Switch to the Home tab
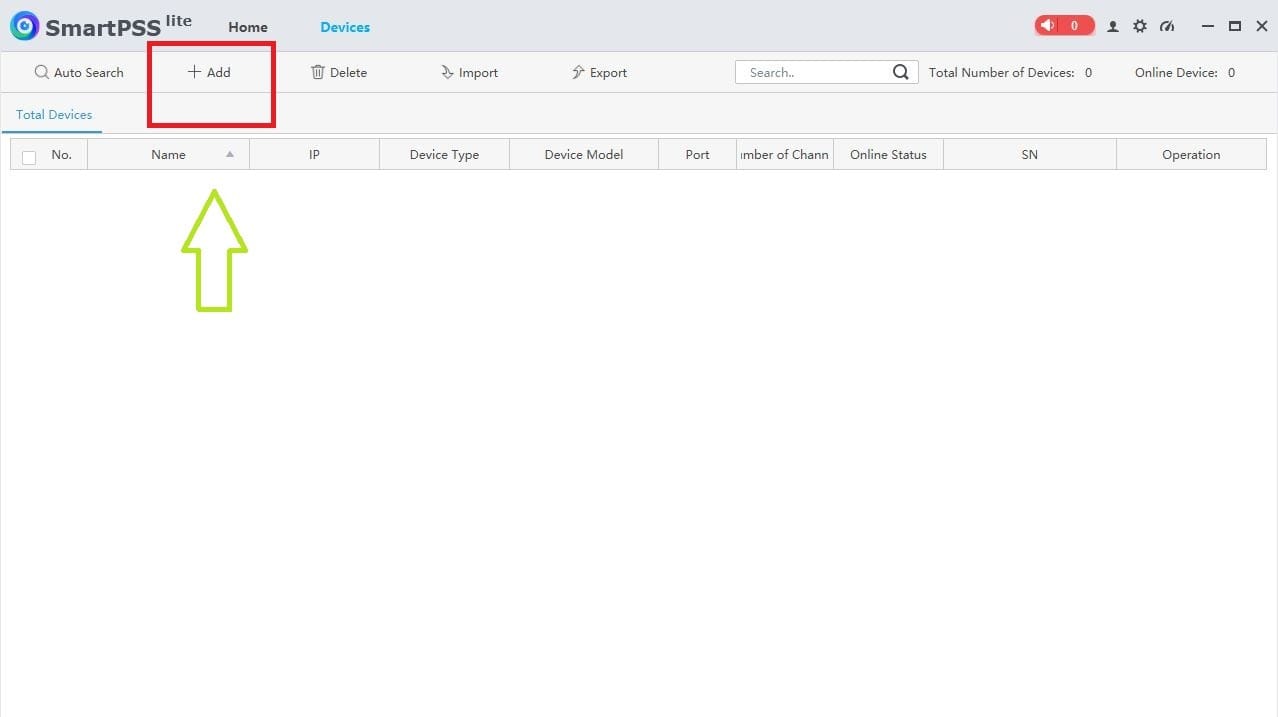Screen dimensions: 1278x717 point(247,27)
